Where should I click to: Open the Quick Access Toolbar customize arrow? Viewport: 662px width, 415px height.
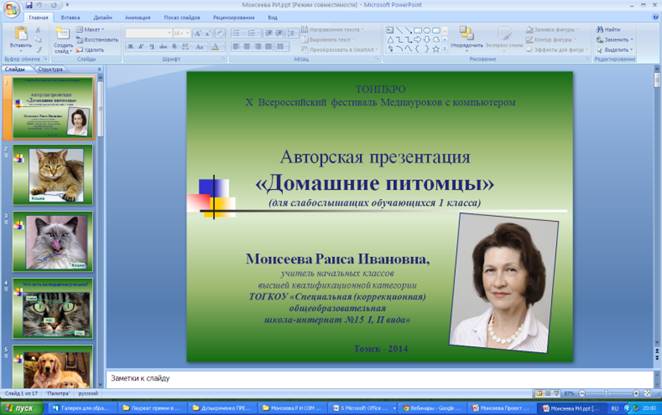(x=67, y=5)
